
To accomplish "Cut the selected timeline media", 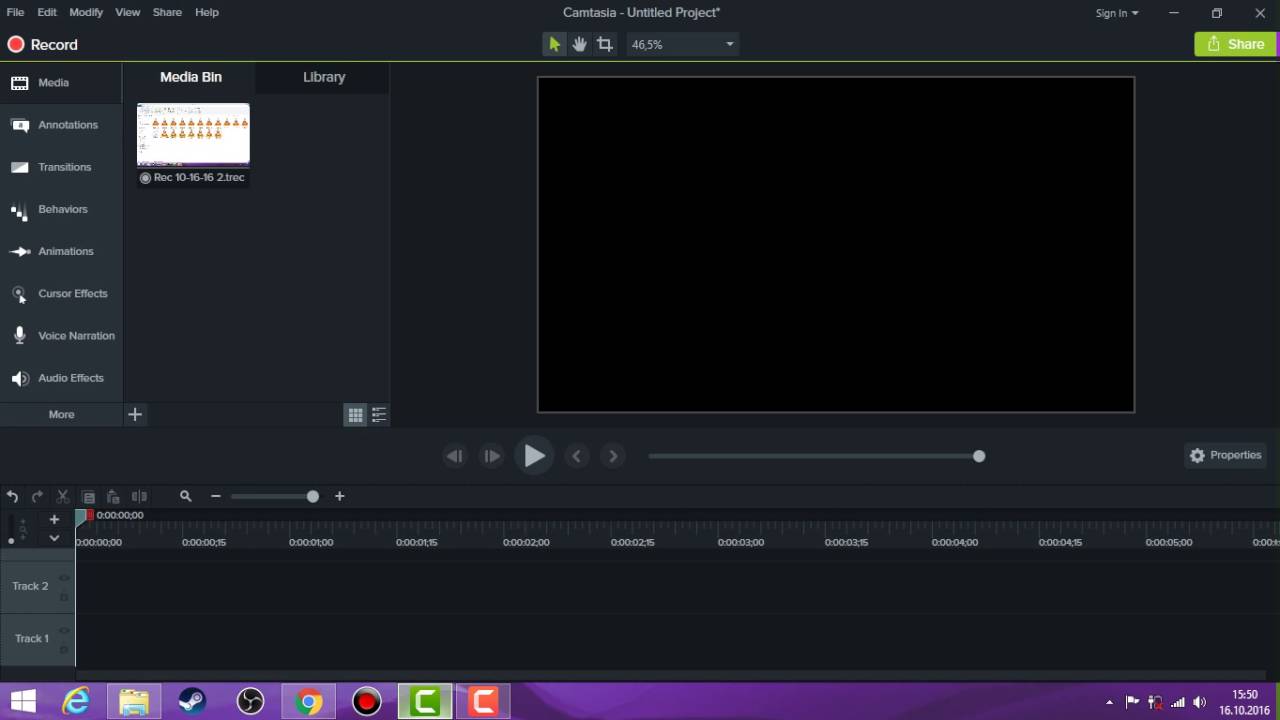I will coord(62,496).
